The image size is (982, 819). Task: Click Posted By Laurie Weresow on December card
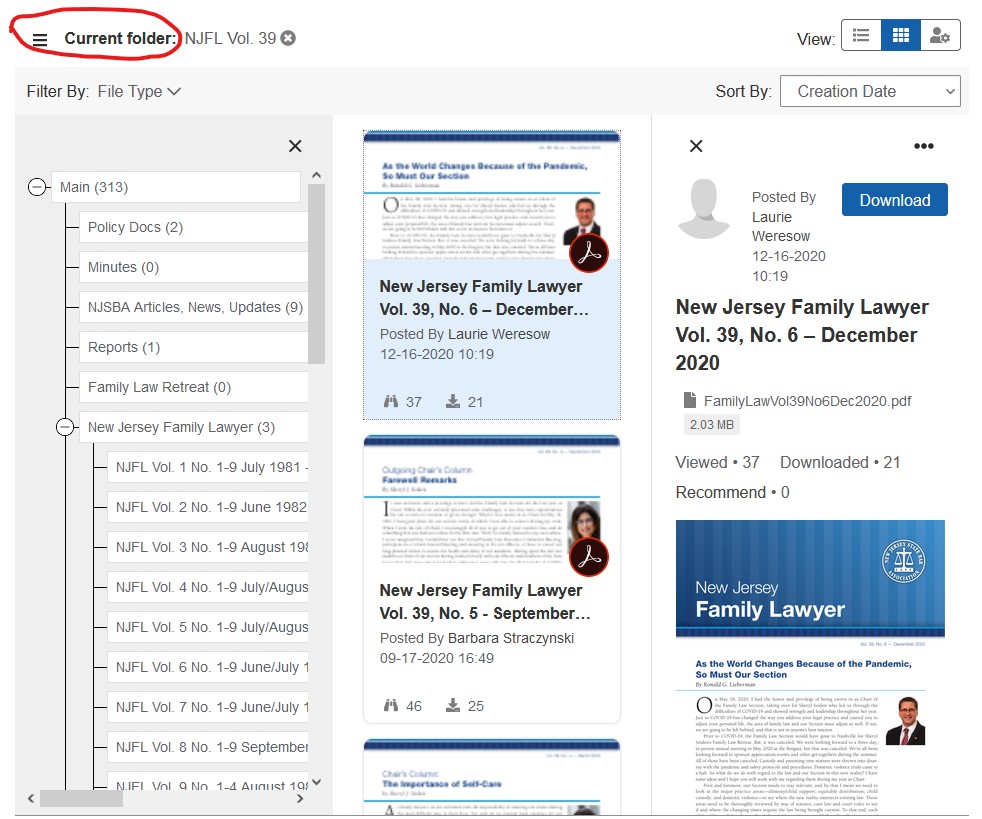click(x=465, y=334)
